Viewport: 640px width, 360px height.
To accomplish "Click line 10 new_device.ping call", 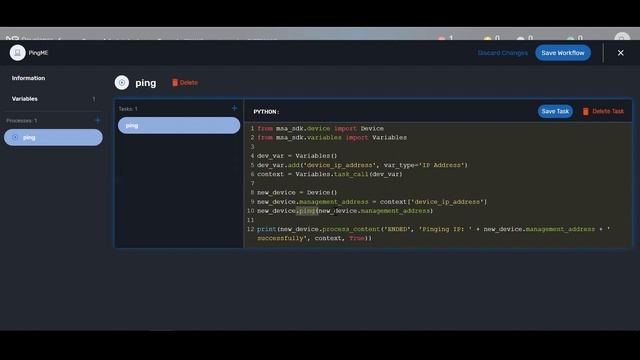I will (x=345, y=211).
